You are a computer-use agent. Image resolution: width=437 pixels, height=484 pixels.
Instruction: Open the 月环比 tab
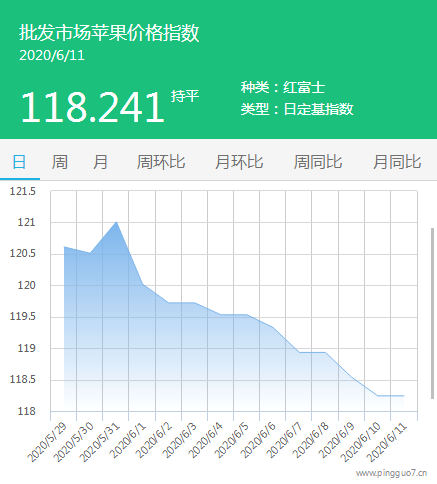(239, 162)
